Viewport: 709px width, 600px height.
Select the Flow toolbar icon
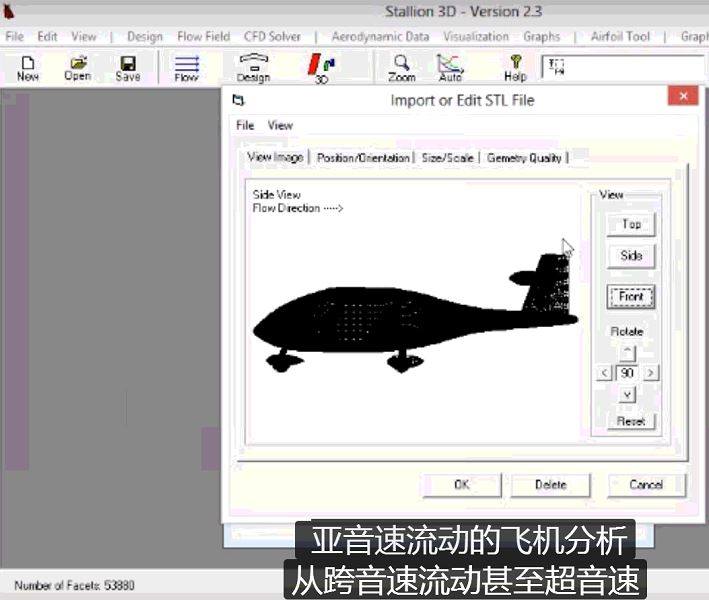186,67
